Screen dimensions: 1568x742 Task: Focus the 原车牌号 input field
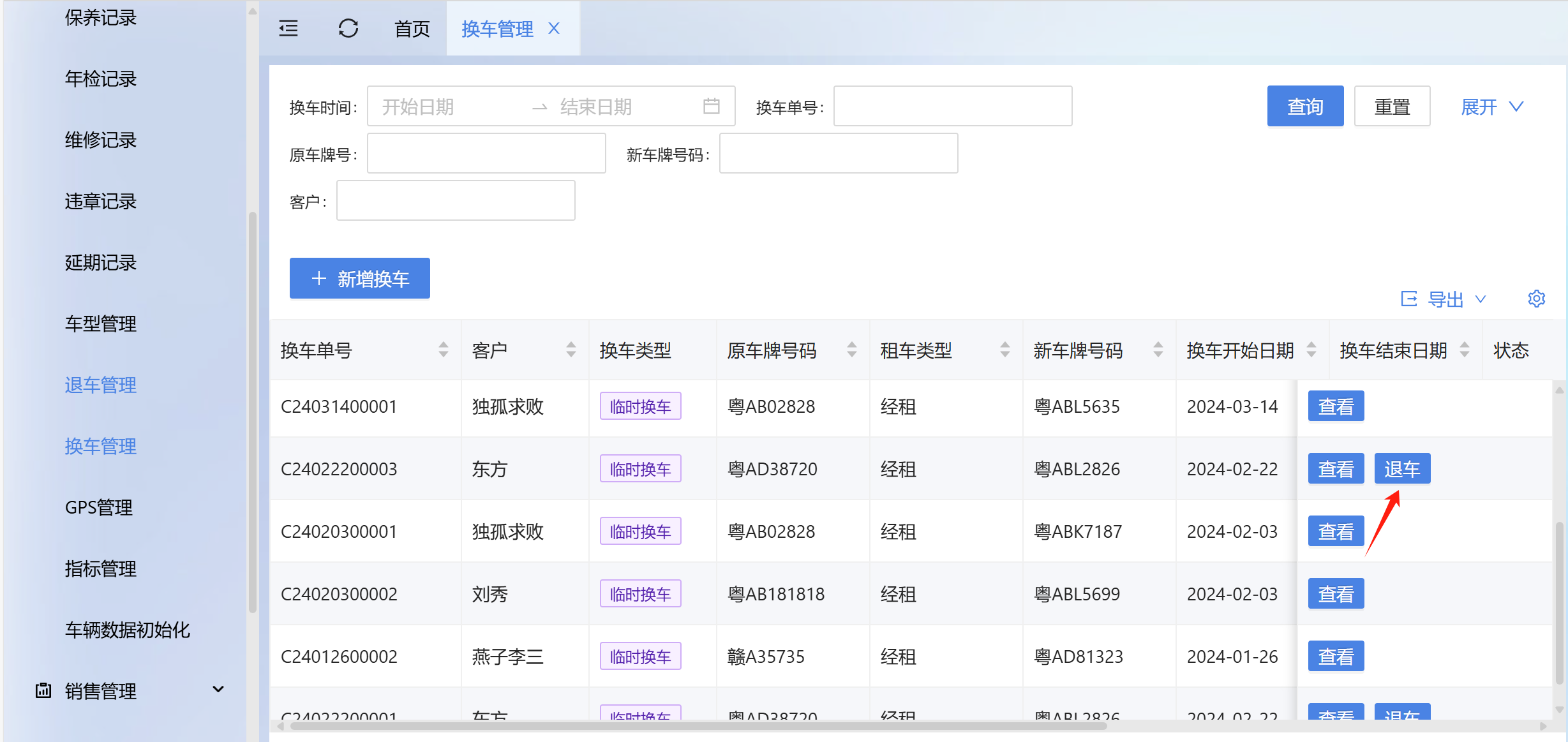(x=486, y=154)
